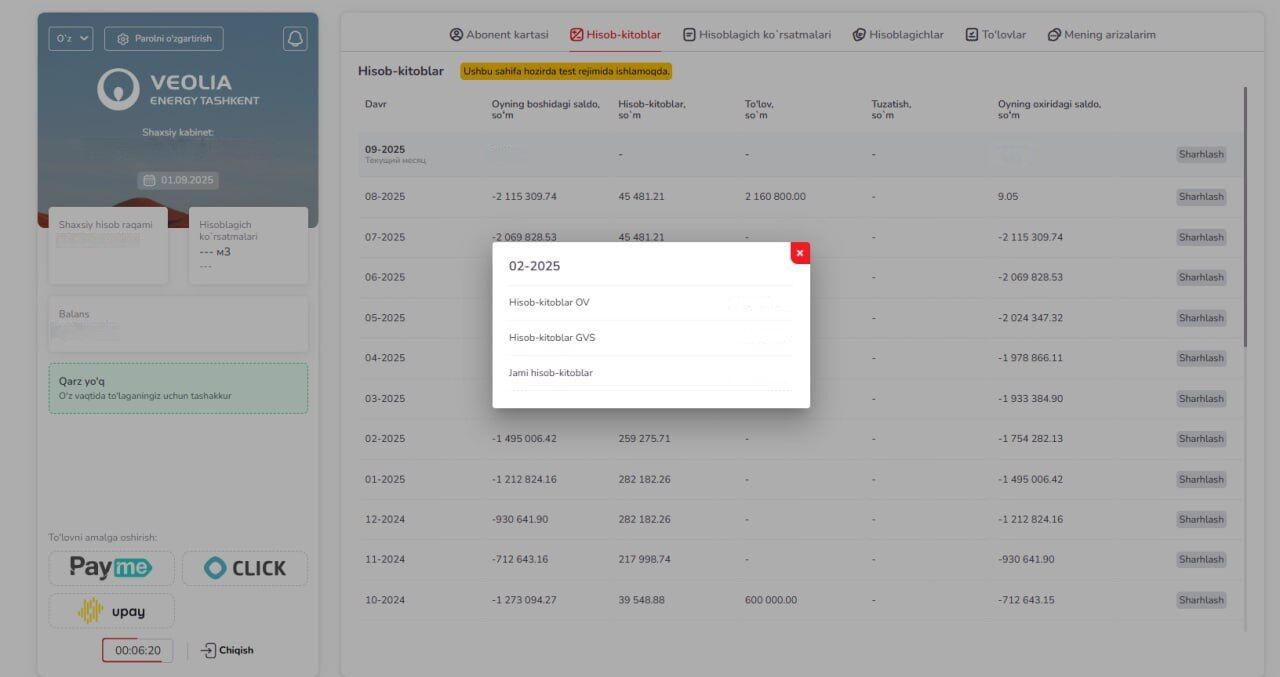The image size is (1280, 677).
Task: Click Parolni o'zgartirish button
Action: (x=164, y=38)
